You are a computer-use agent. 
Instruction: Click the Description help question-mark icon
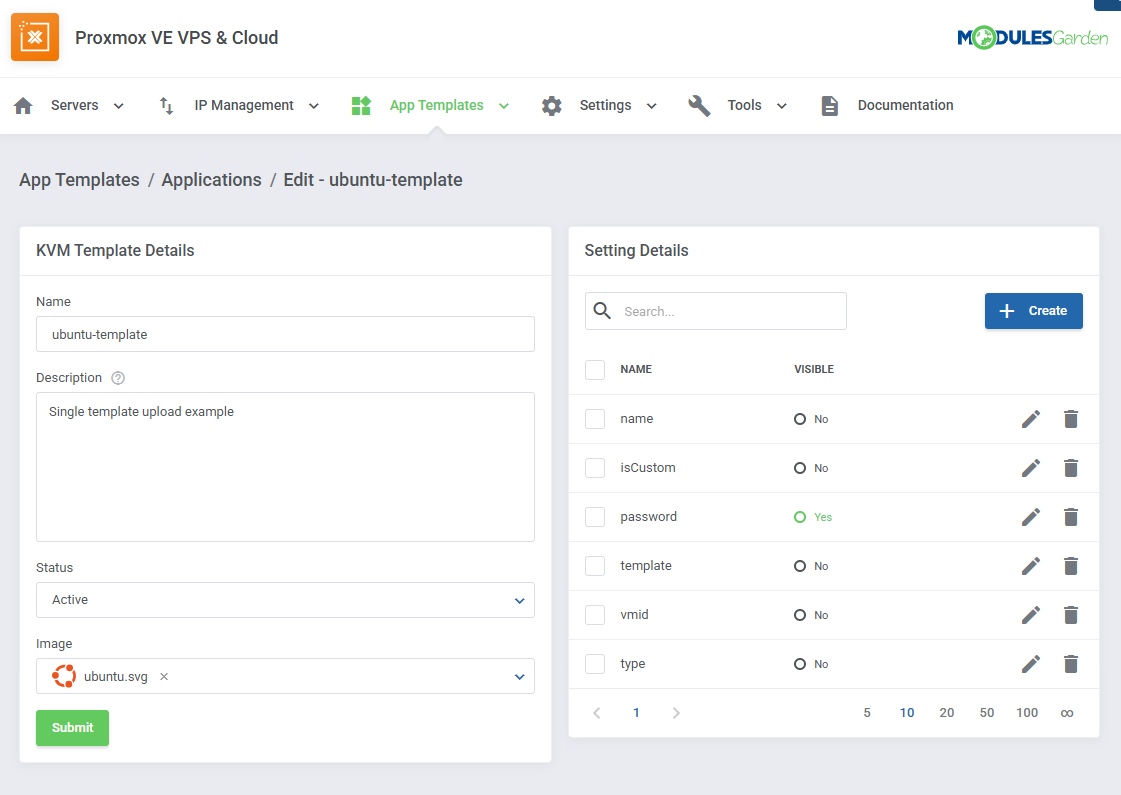(x=118, y=378)
